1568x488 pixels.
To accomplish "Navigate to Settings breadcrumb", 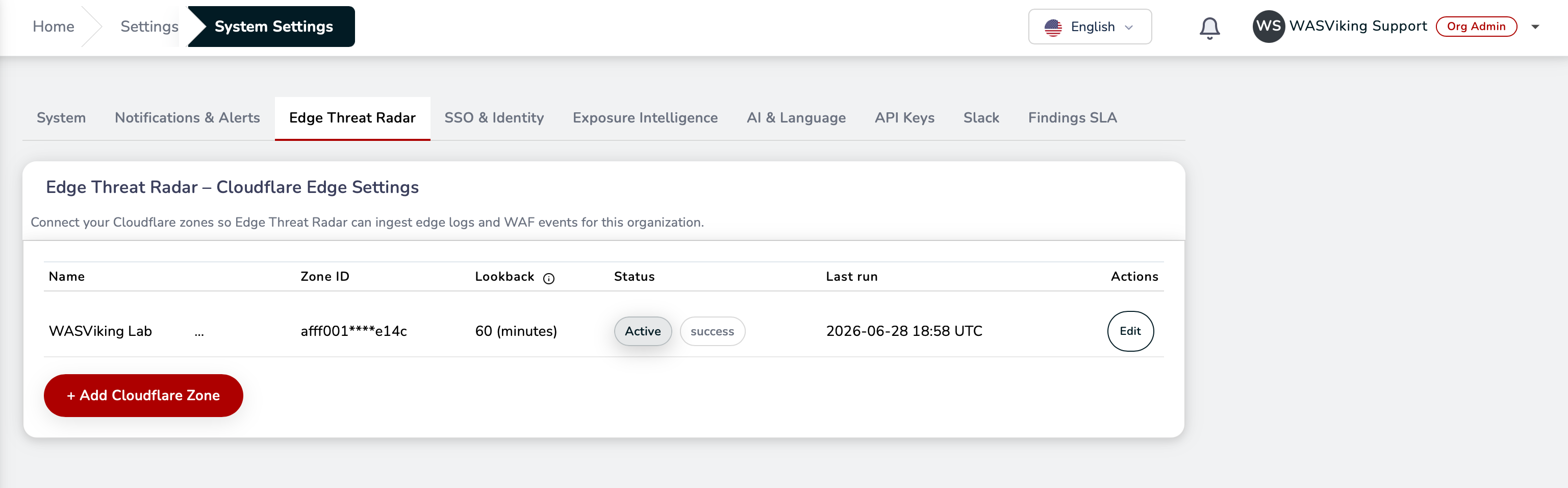I will pyautogui.click(x=149, y=26).
